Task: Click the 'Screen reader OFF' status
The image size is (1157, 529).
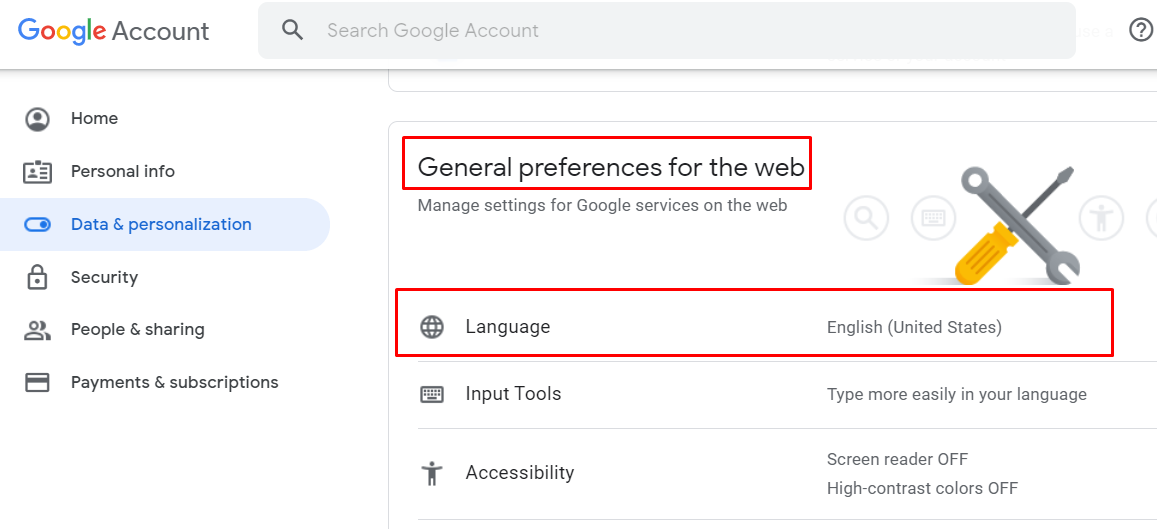Action: tap(897, 459)
